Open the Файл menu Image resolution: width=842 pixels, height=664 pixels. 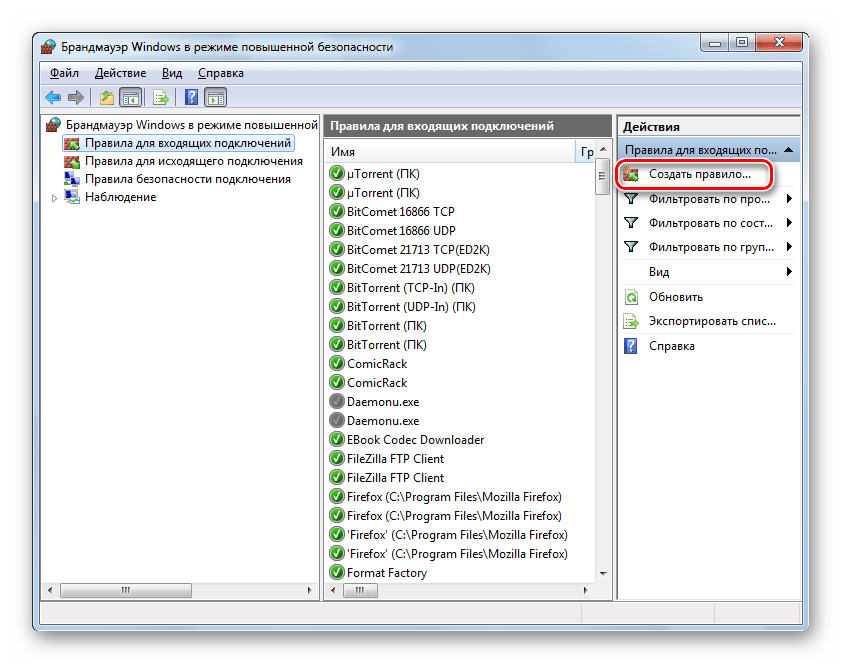(64, 73)
